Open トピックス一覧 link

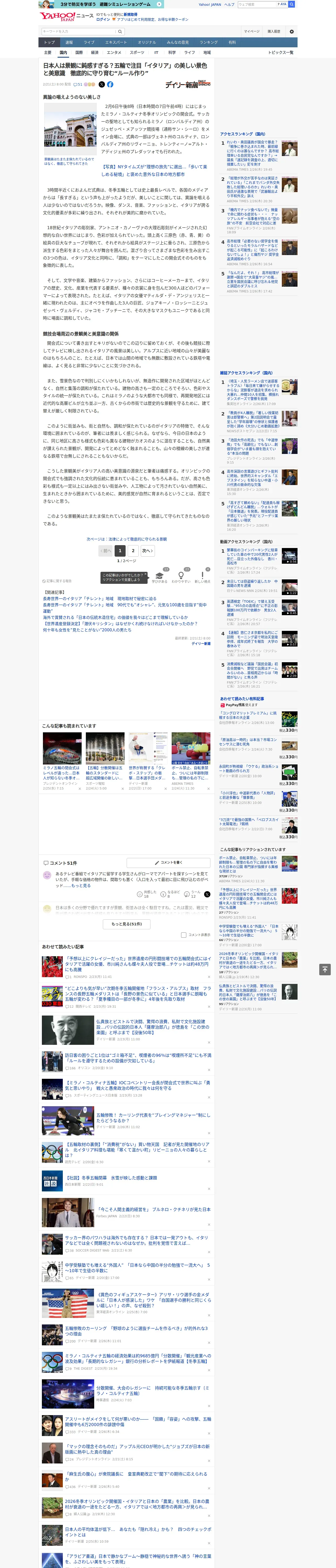point(281,52)
